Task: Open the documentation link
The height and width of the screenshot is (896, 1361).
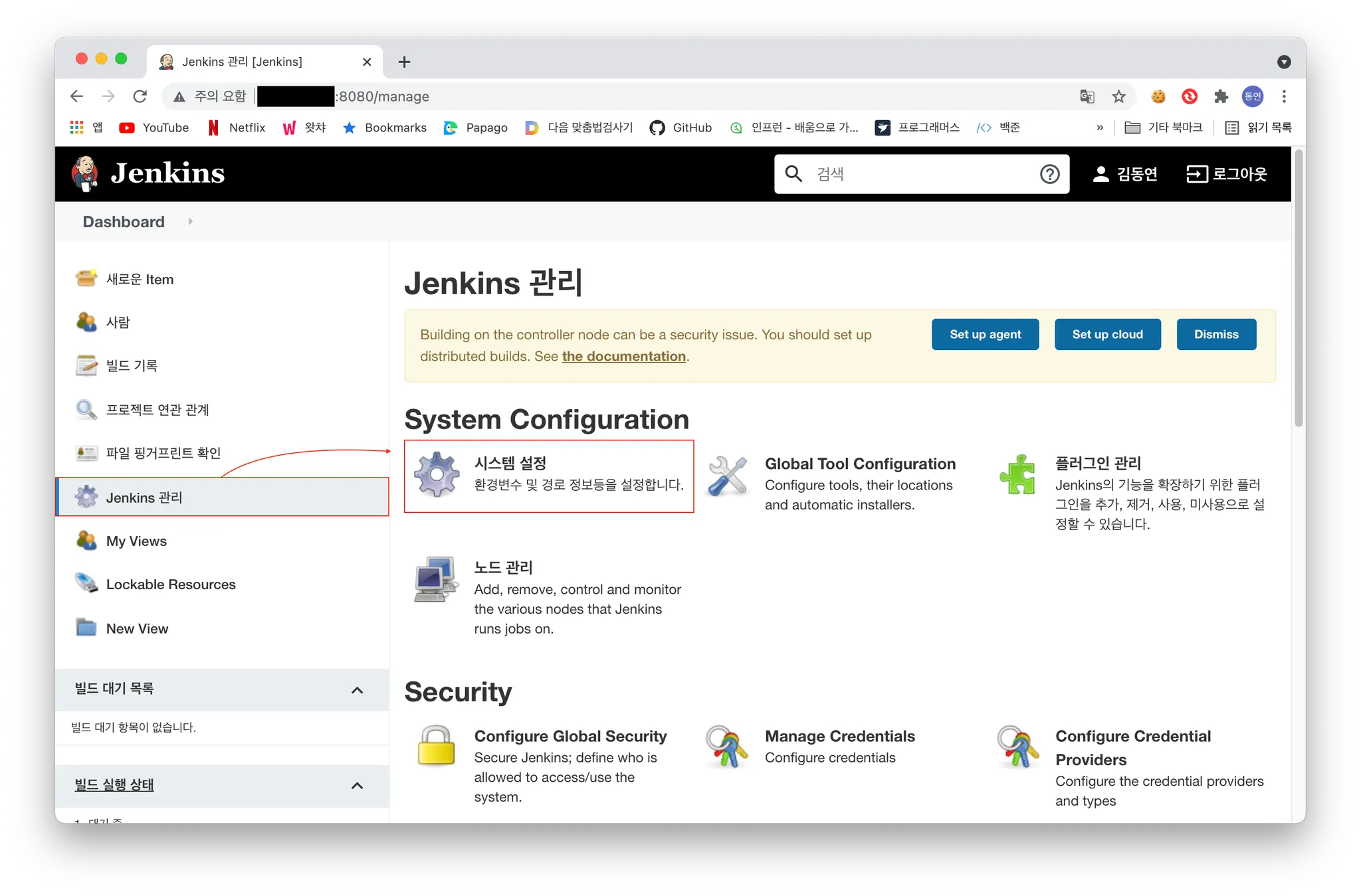Action: (623, 357)
